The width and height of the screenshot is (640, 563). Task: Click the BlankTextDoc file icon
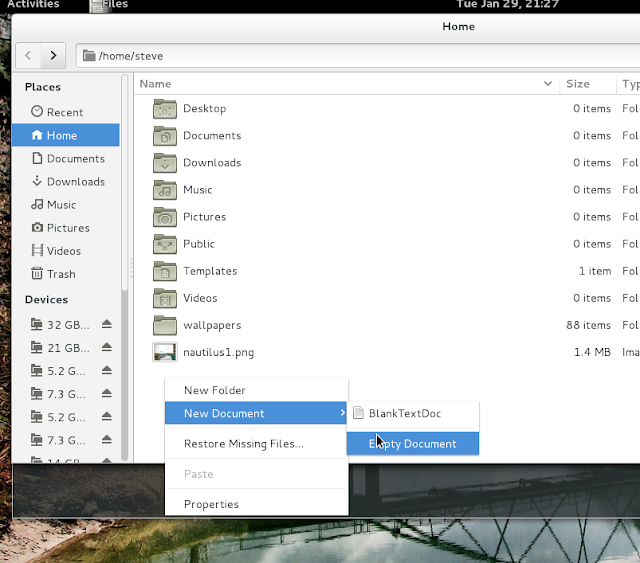coord(358,413)
